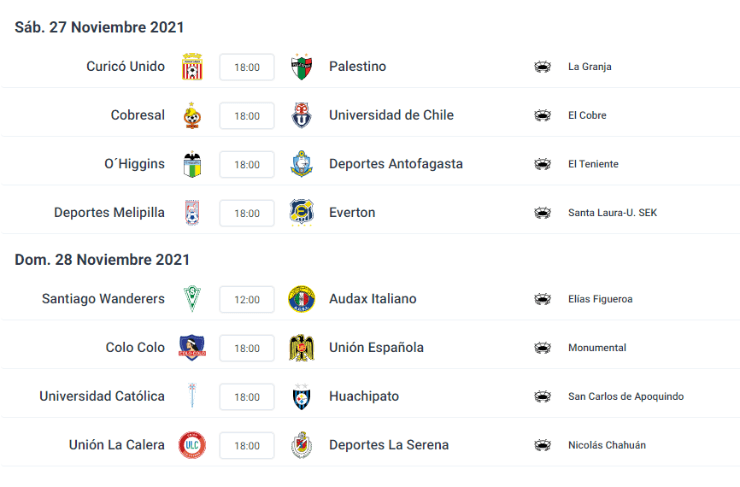The width and height of the screenshot is (740, 487).
Task: Open the Universidad Católica team link
Action: pyautogui.click(x=102, y=396)
